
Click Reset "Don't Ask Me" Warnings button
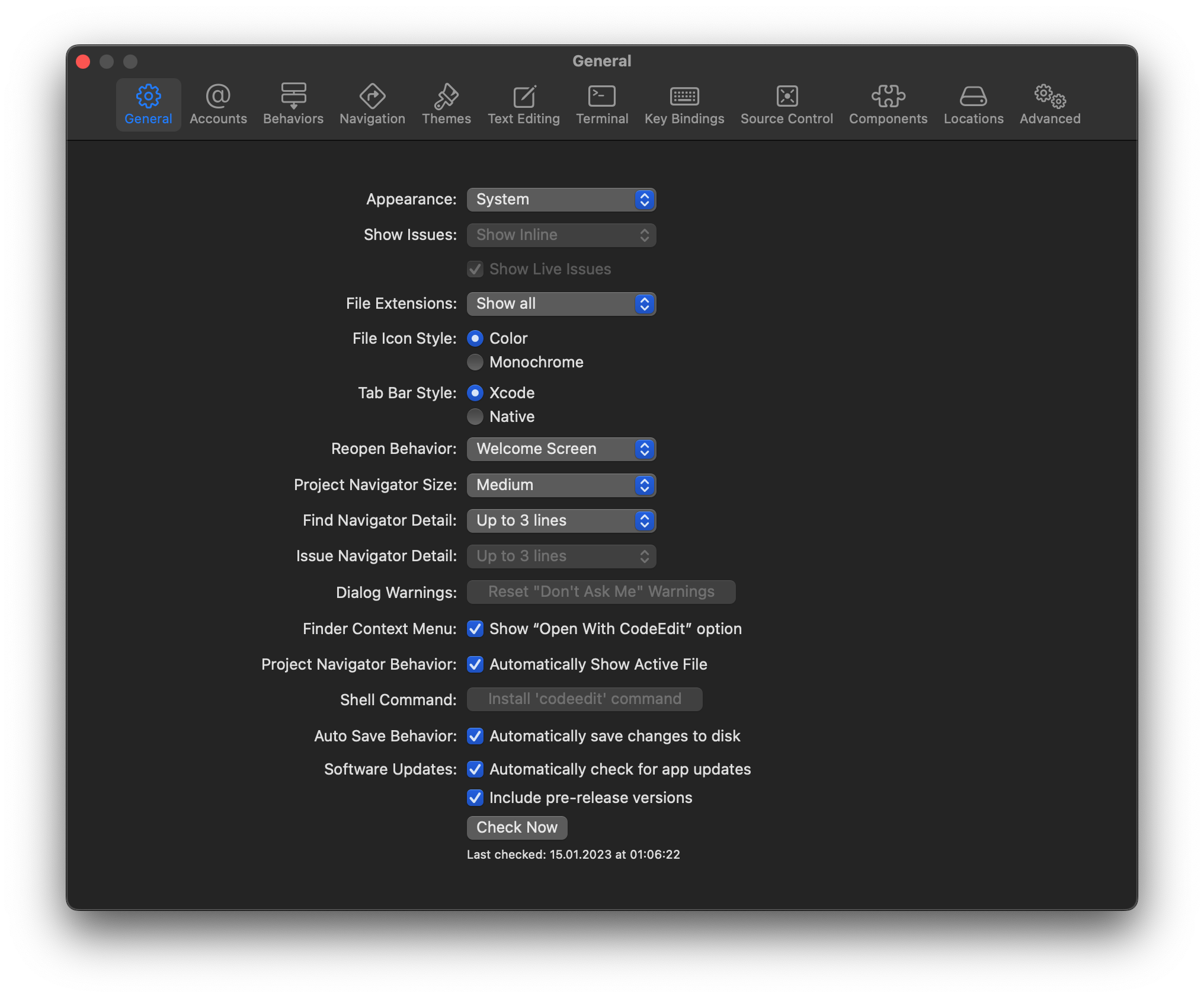tap(601, 592)
